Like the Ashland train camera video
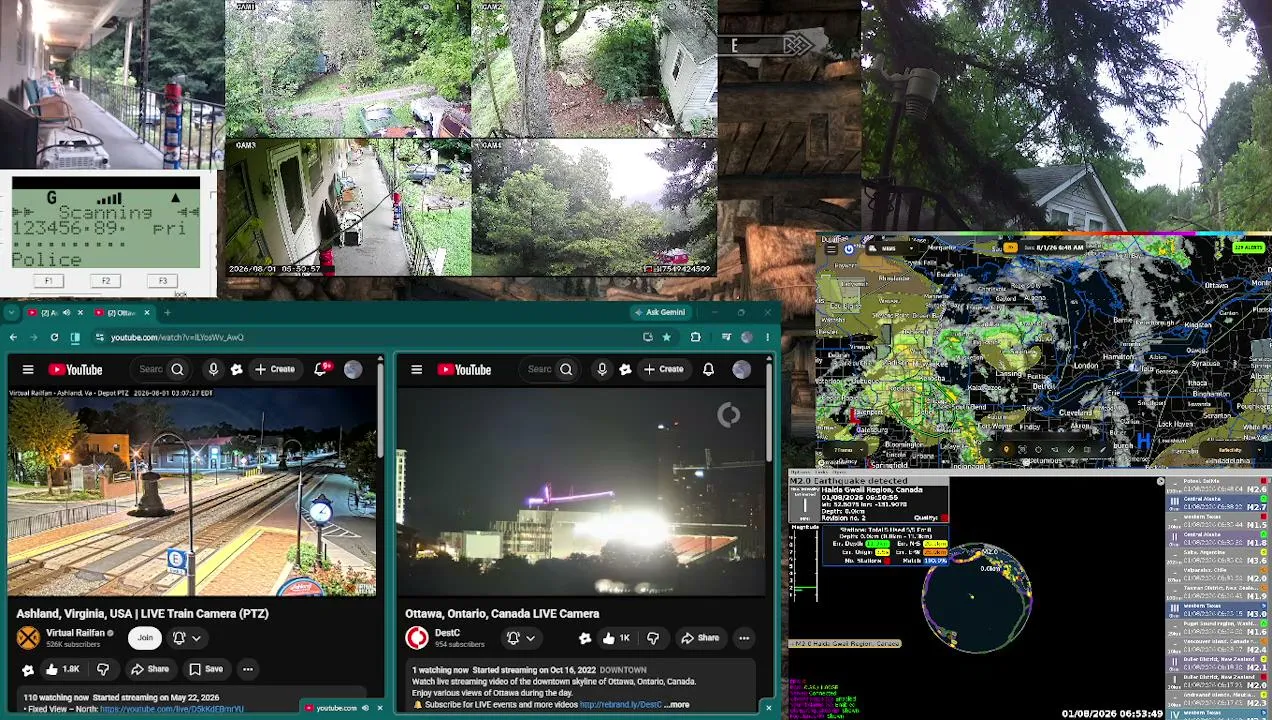Viewport: 1272px width, 720px height. point(61,669)
